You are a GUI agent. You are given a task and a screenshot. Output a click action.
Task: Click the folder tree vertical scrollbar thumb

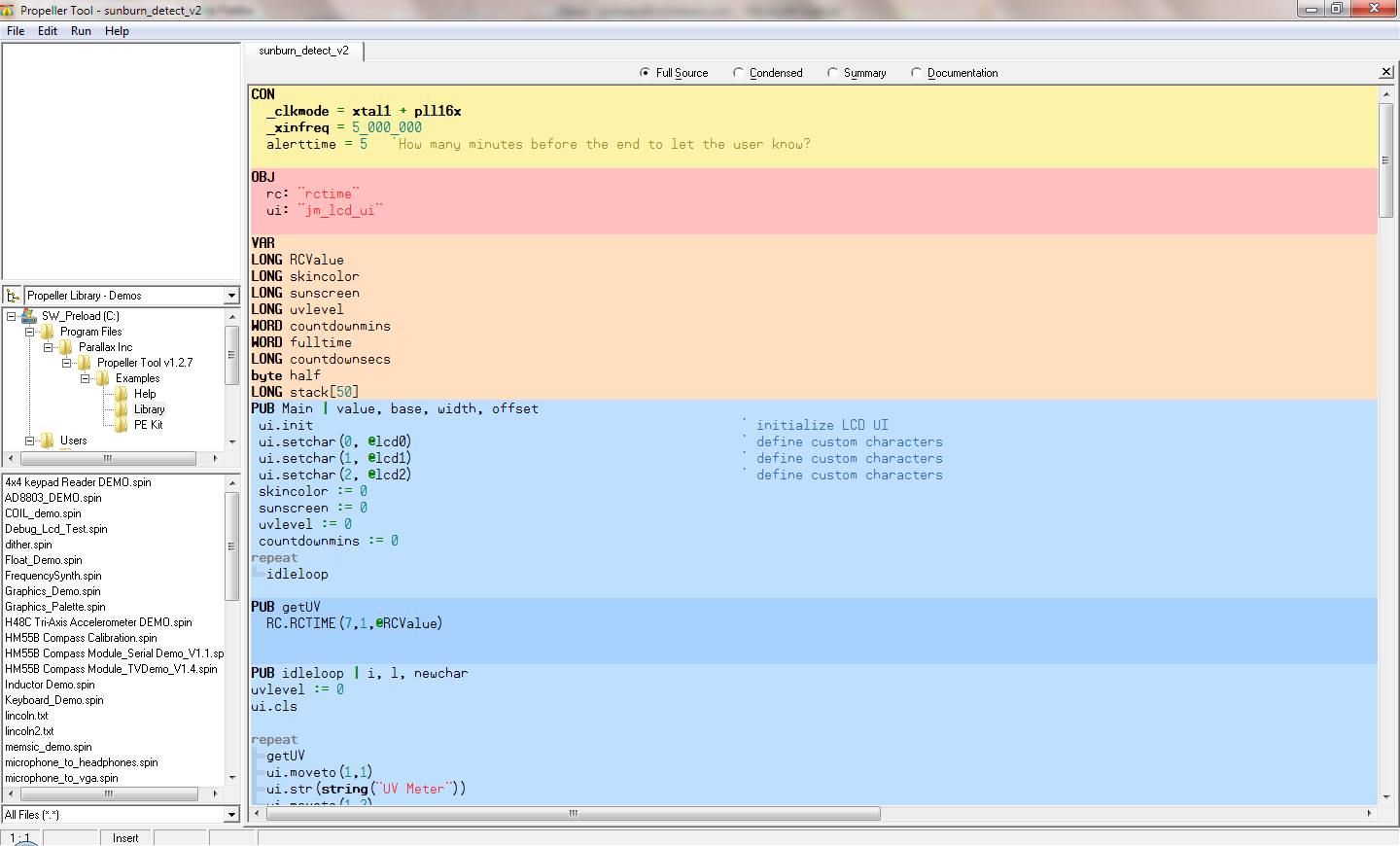[231, 355]
